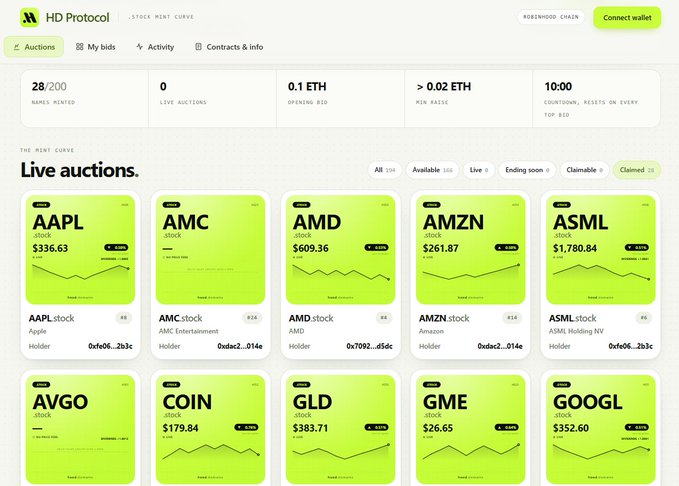The image size is (679, 486).
Task: Click the 10:00 countdown stat
Action: pyautogui.click(x=596, y=99)
